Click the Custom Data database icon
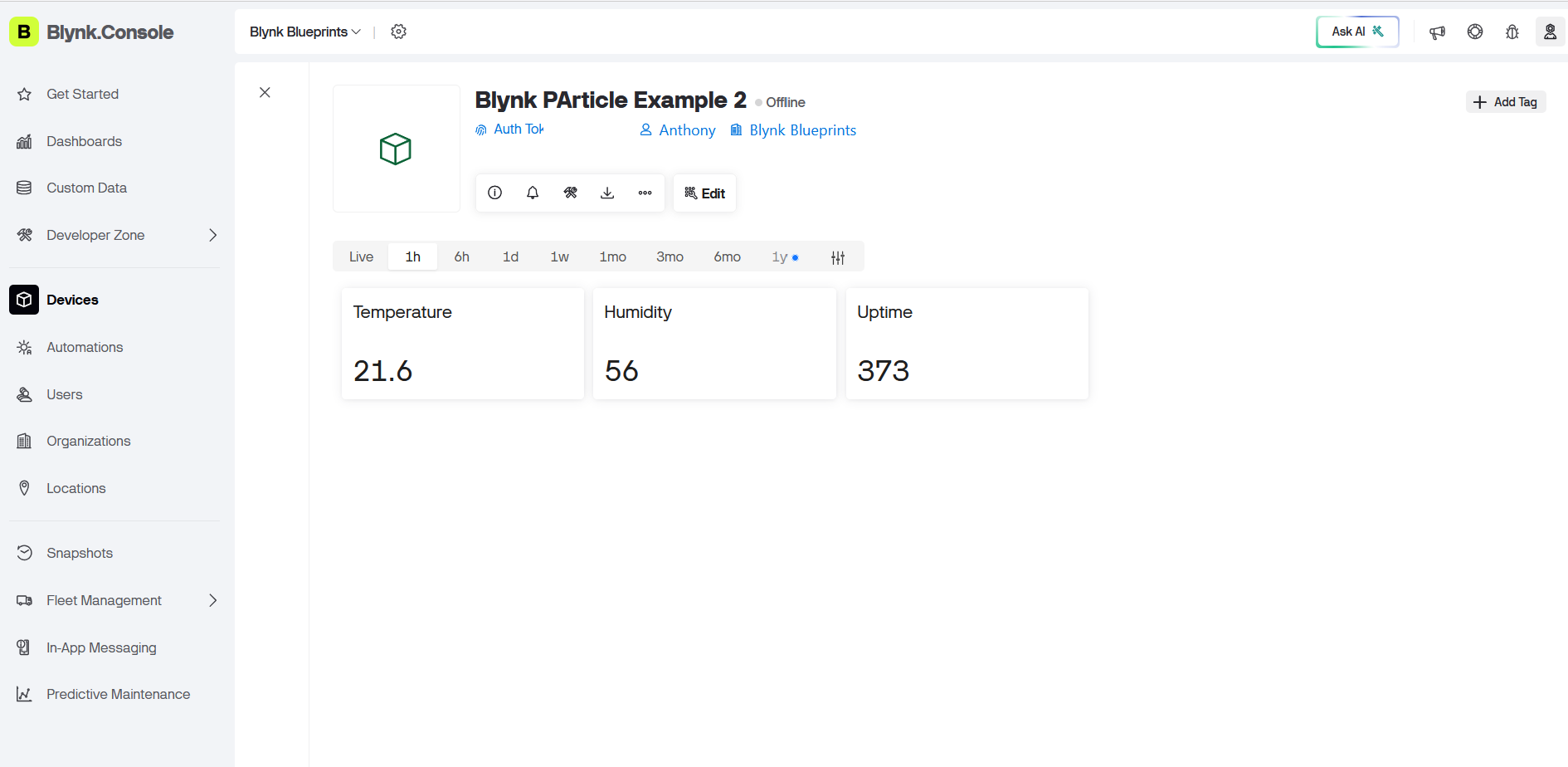The width and height of the screenshot is (1568, 767). coord(24,188)
